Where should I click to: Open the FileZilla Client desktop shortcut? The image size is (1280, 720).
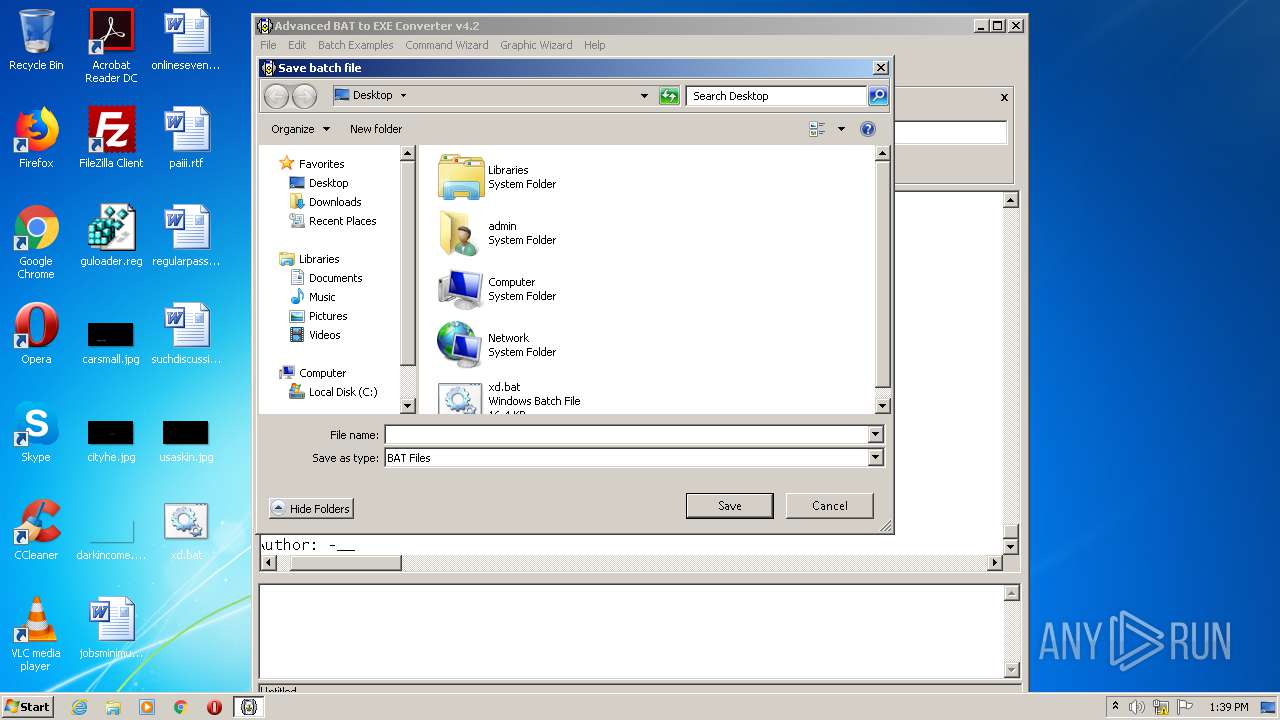pos(111,138)
